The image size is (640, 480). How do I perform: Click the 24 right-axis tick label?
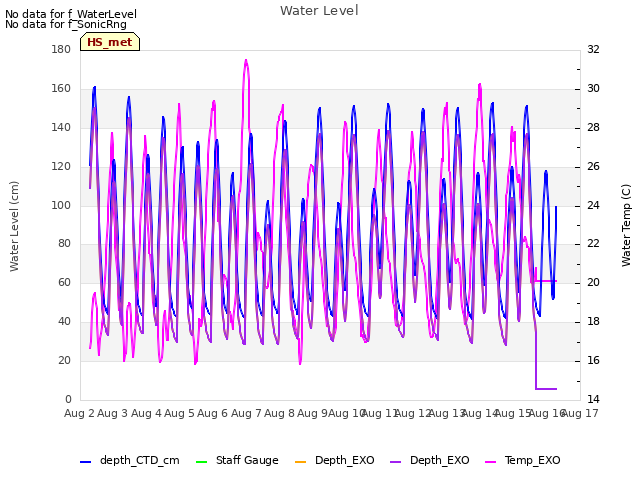tap(593, 205)
